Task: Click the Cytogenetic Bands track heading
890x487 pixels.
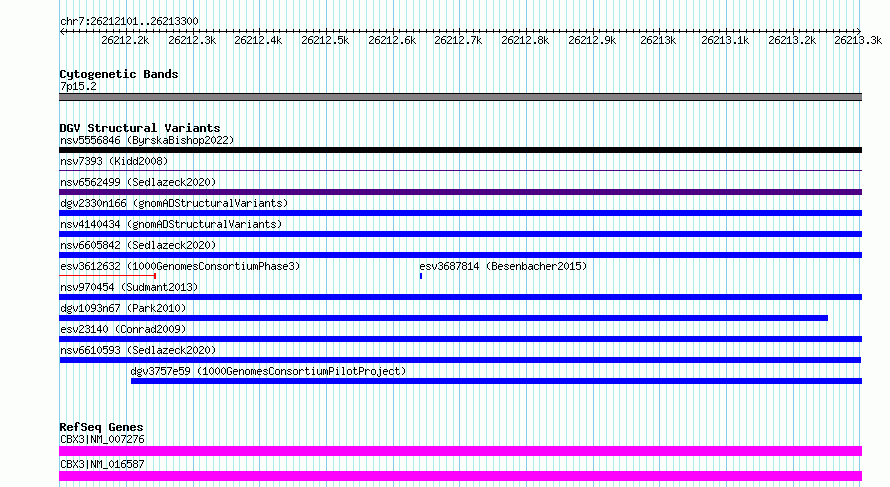Action: [119, 74]
